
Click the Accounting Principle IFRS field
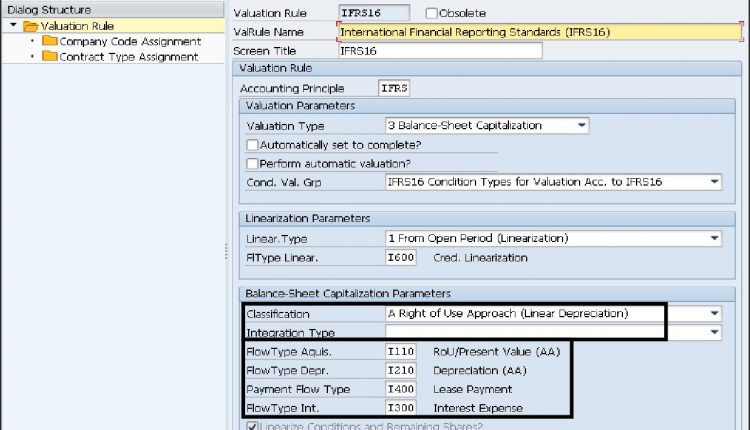394,88
